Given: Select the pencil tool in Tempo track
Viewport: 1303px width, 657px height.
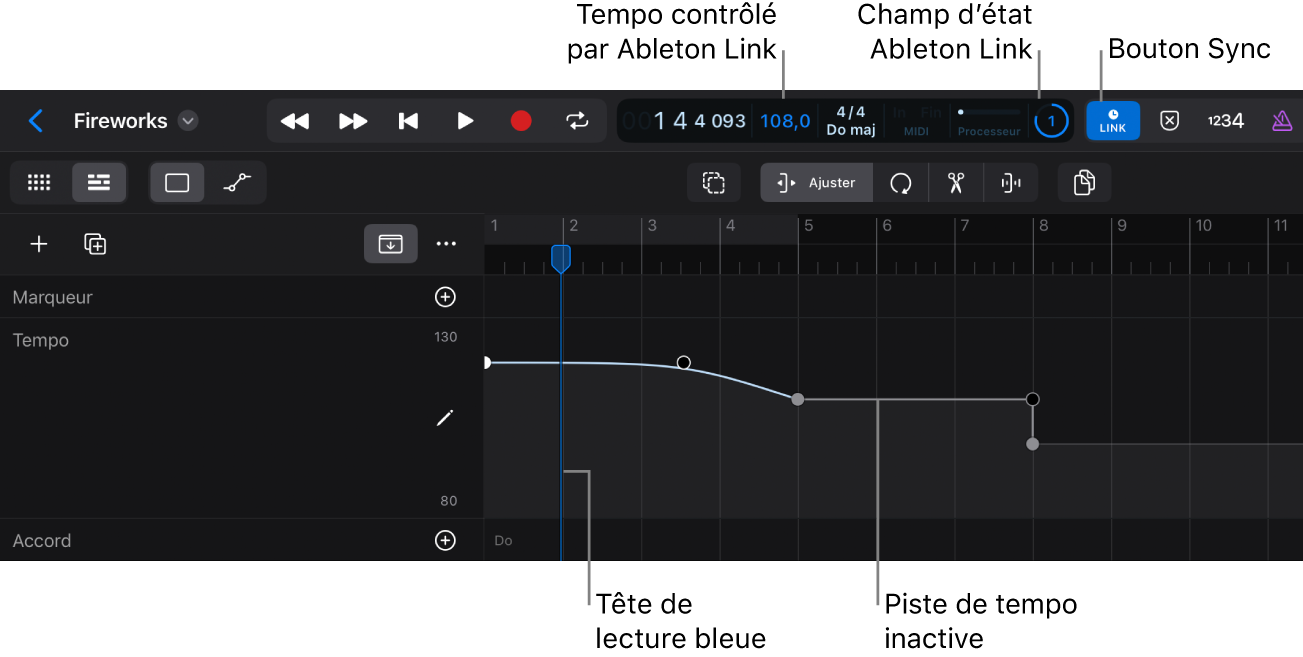Looking at the screenshot, I should (444, 417).
